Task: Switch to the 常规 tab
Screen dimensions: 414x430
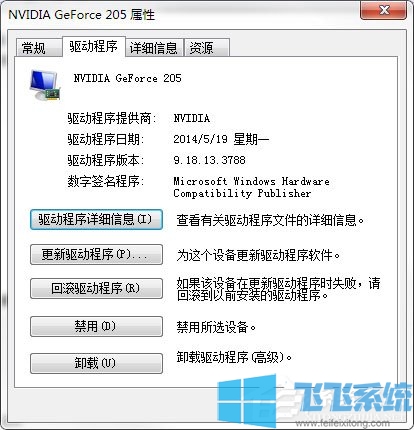Action: coord(34,48)
